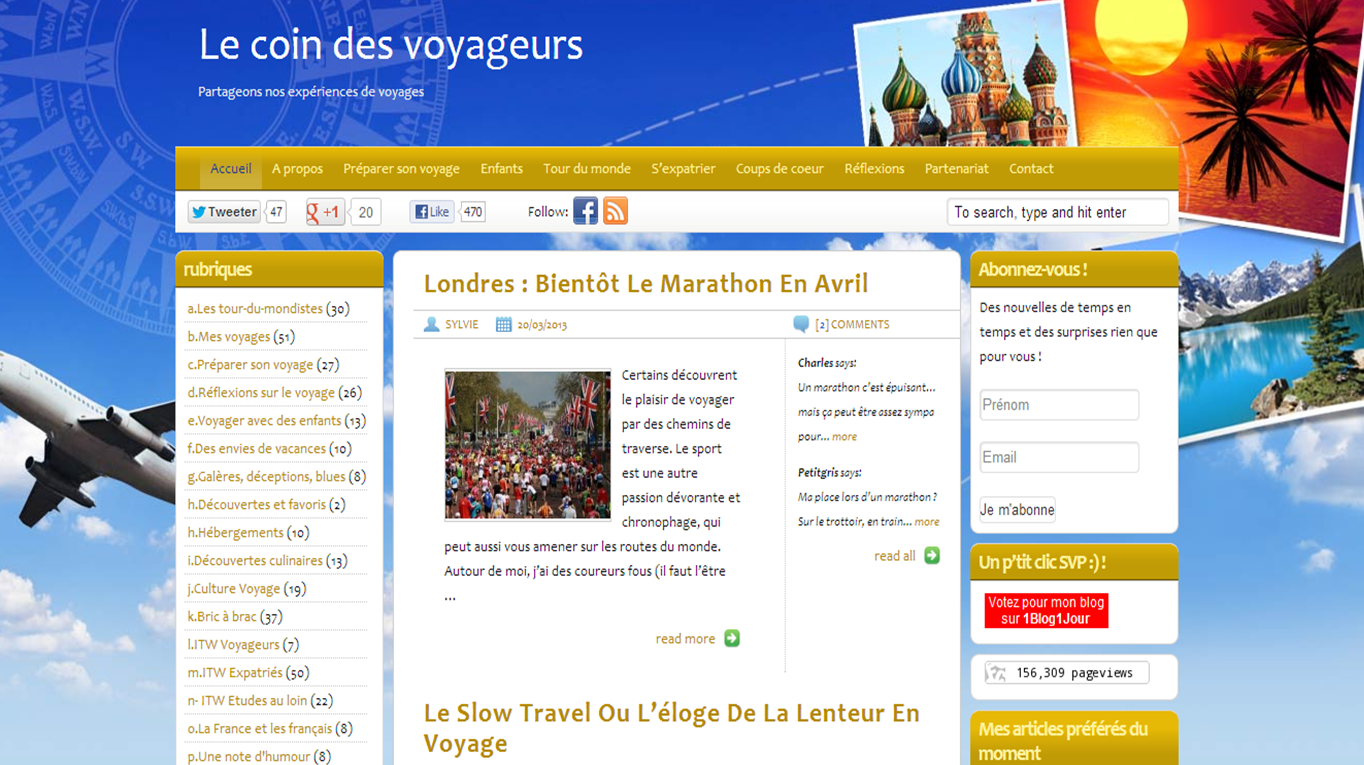Click the calendar icon beside 20/03/2013
This screenshot has height=765, width=1364.
click(504, 324)
